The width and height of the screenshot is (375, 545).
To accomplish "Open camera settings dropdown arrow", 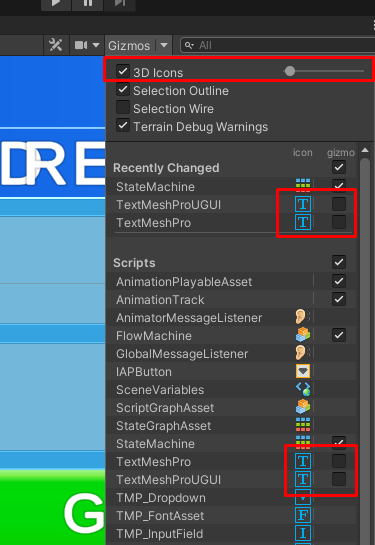I will click(96, 45).
